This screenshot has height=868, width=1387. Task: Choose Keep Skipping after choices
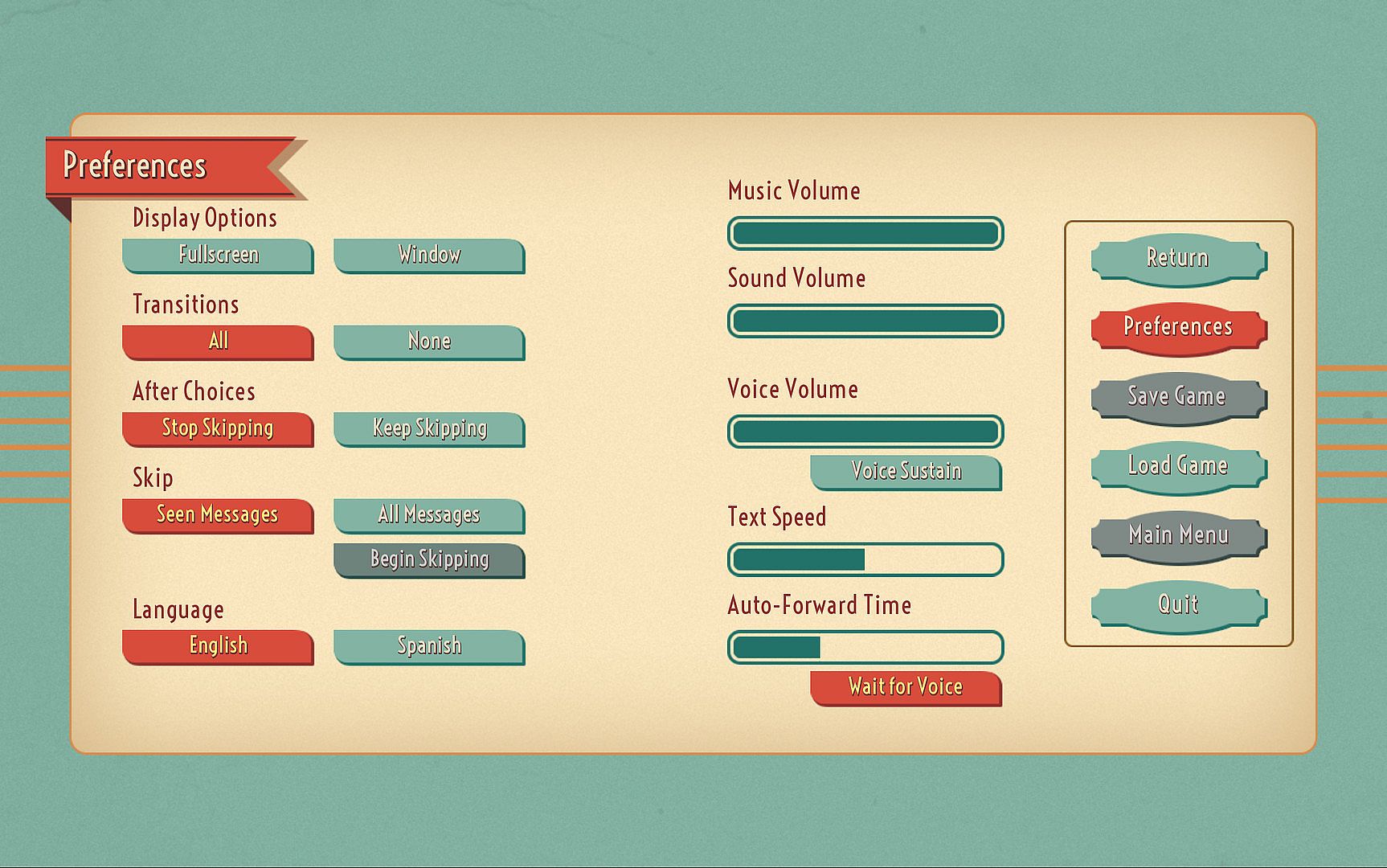pyautogui.click(x=429, y=429)
